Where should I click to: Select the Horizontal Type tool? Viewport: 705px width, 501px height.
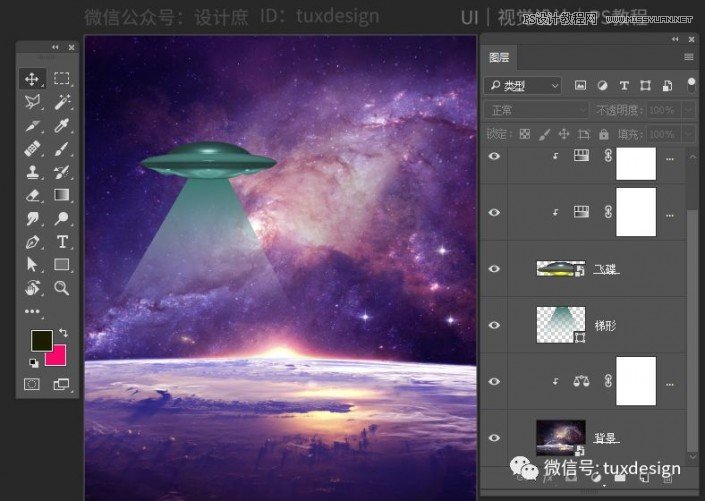click(62, 242)
